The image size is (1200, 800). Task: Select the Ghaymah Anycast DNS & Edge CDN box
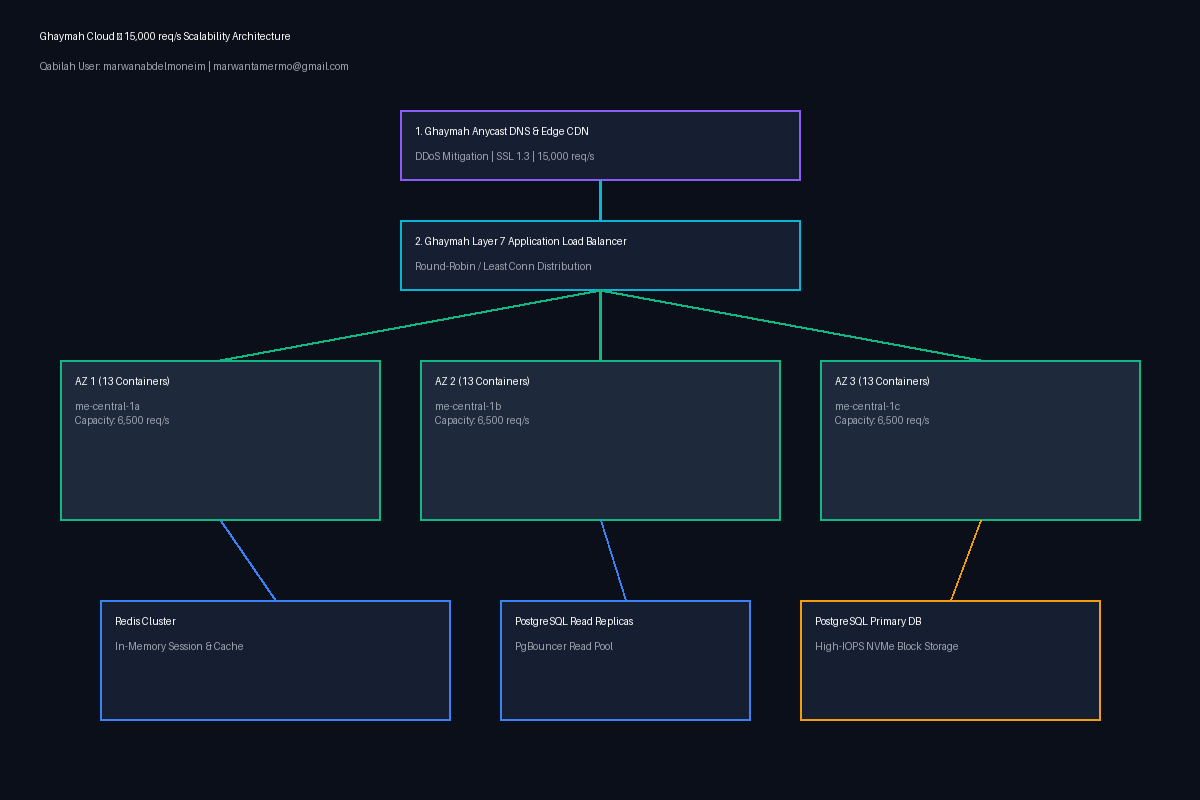tap(600, 145)
